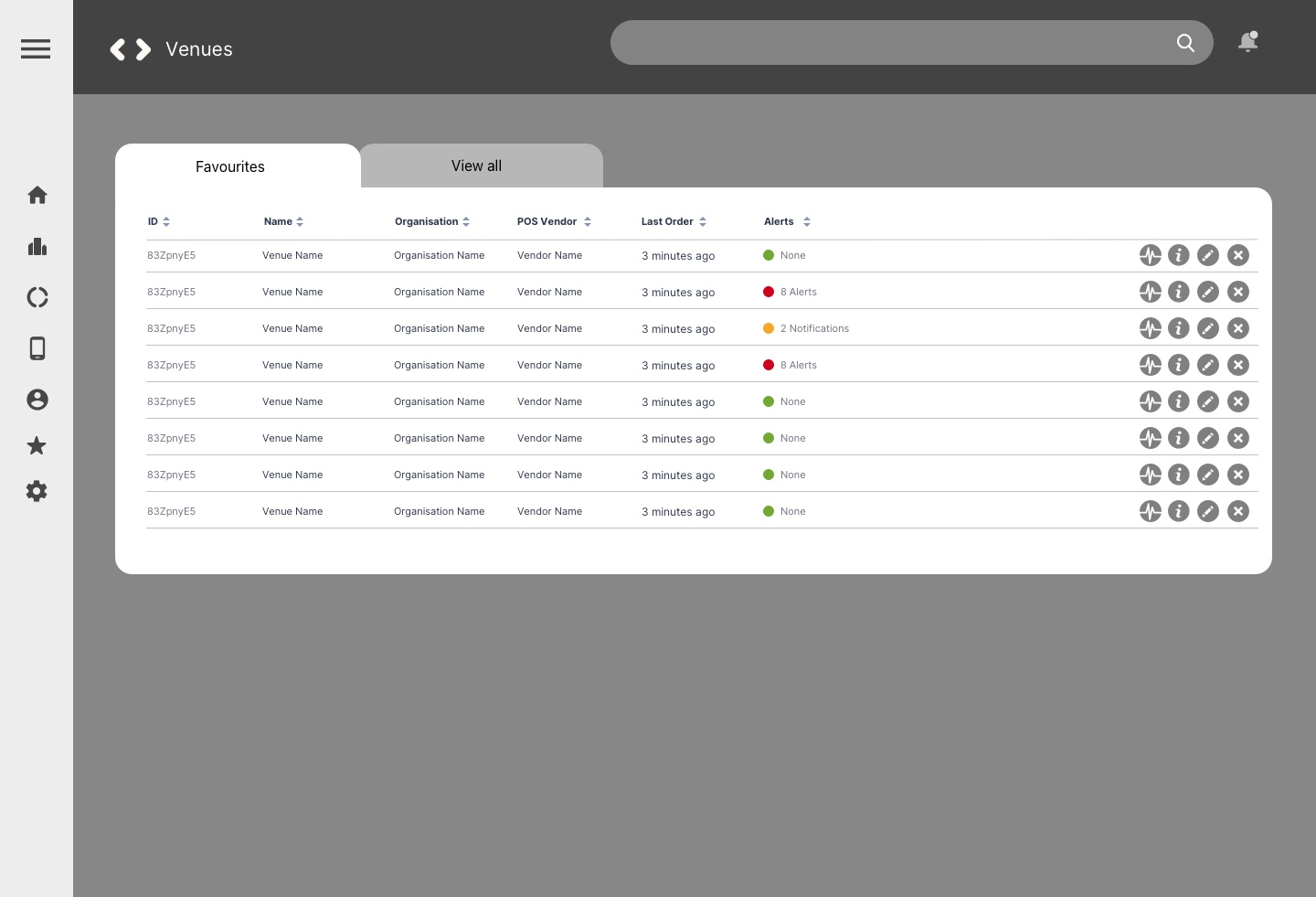Viewport: 1316px width, 897px height.
Task: Open info for 2 Notifications row
Action: (x=1179, y=328)
